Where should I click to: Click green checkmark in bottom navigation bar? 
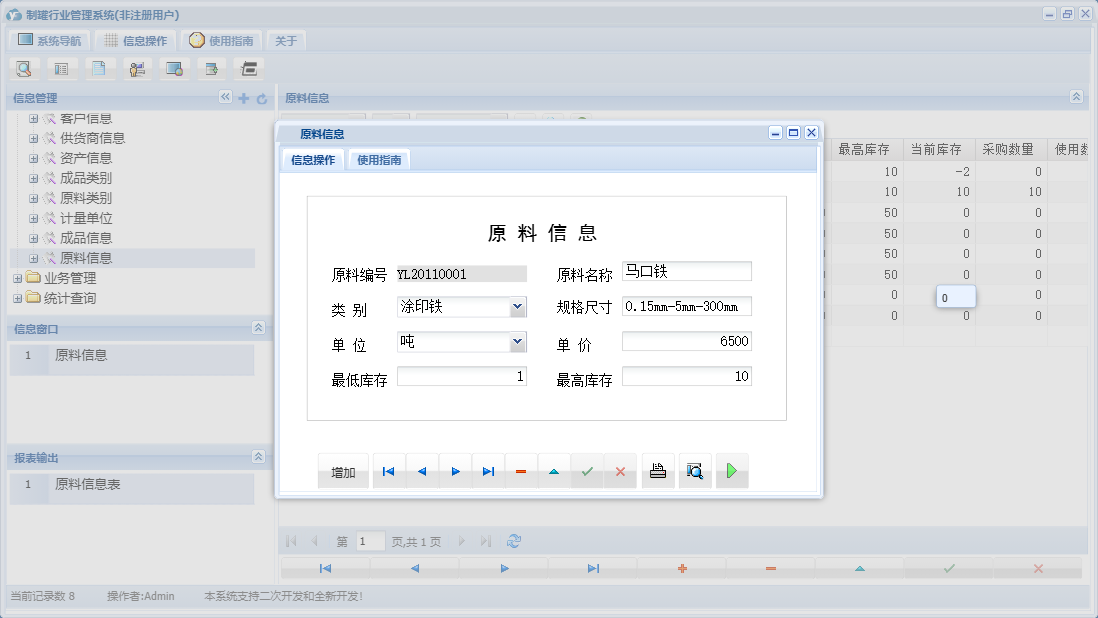949,568
